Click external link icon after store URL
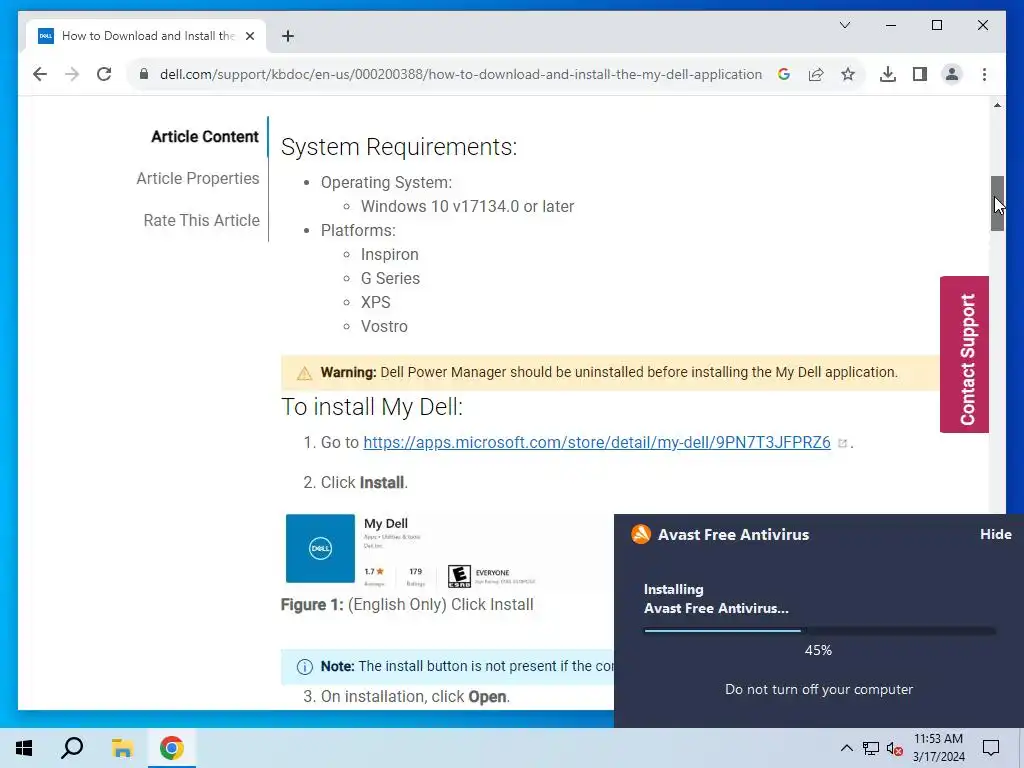This screenshot has height=768, width=1024. 842,443
